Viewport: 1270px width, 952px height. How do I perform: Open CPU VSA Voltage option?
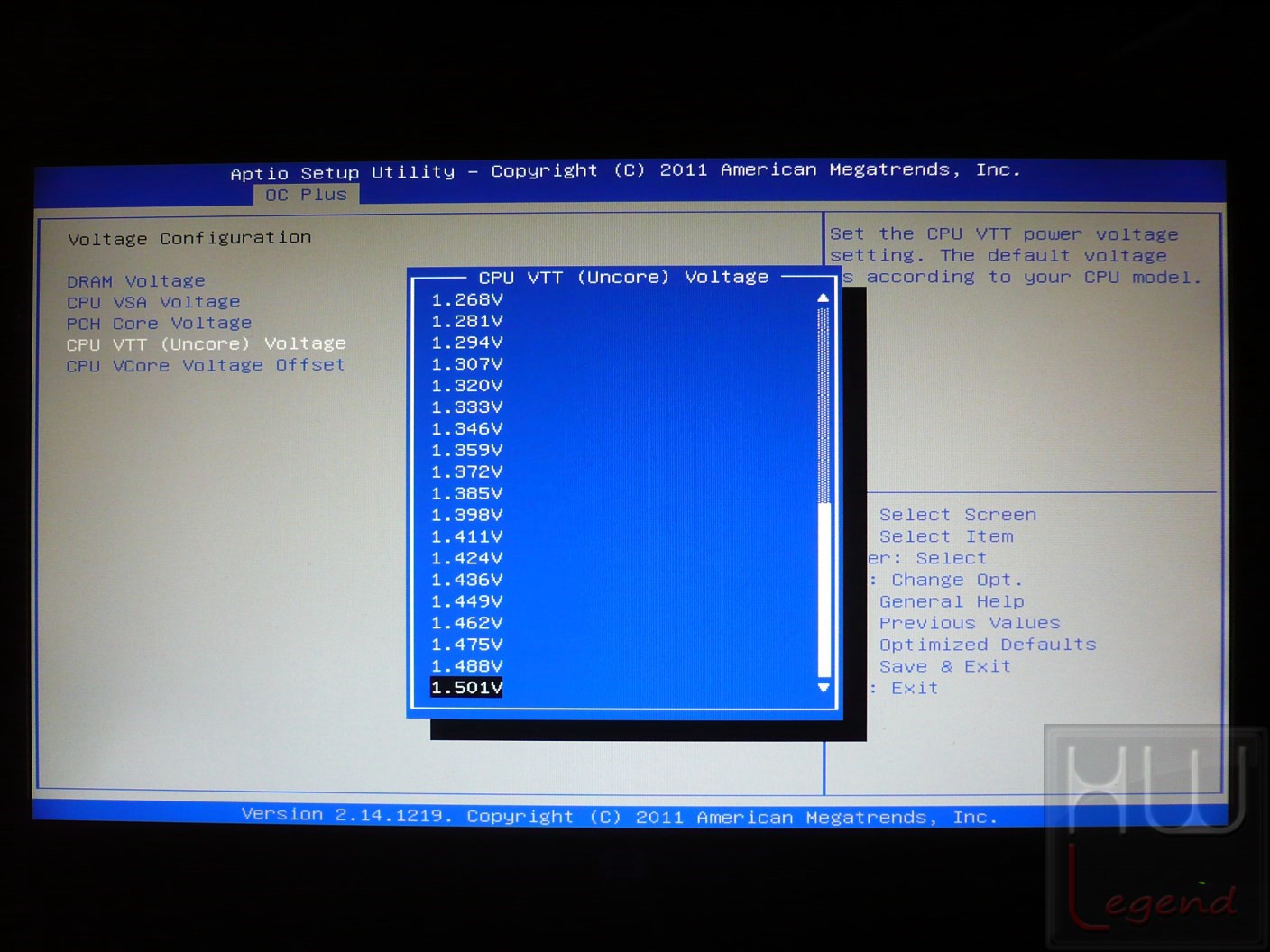pos(153,302)
